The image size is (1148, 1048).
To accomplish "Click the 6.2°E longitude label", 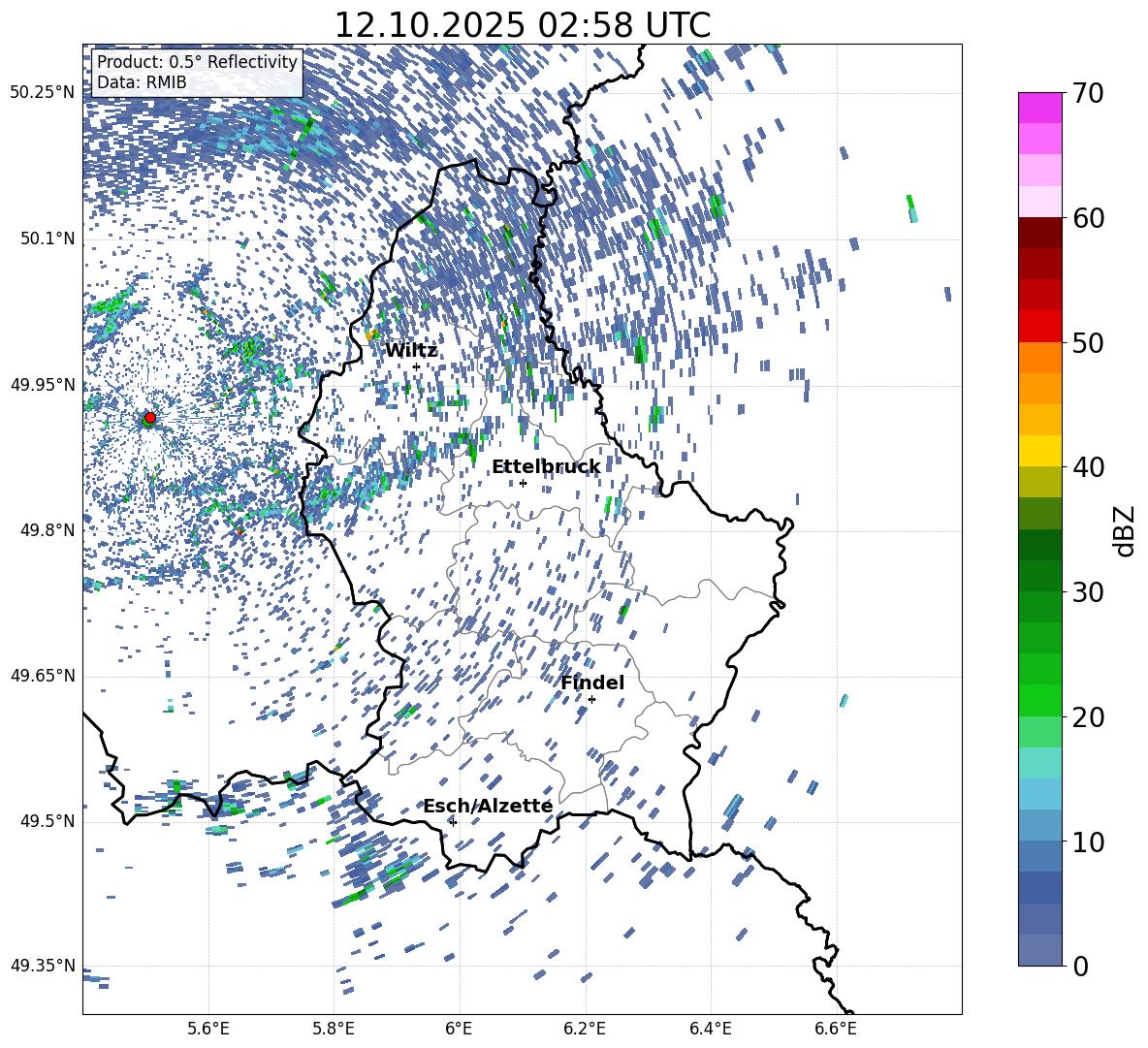I will [585, 1029].
